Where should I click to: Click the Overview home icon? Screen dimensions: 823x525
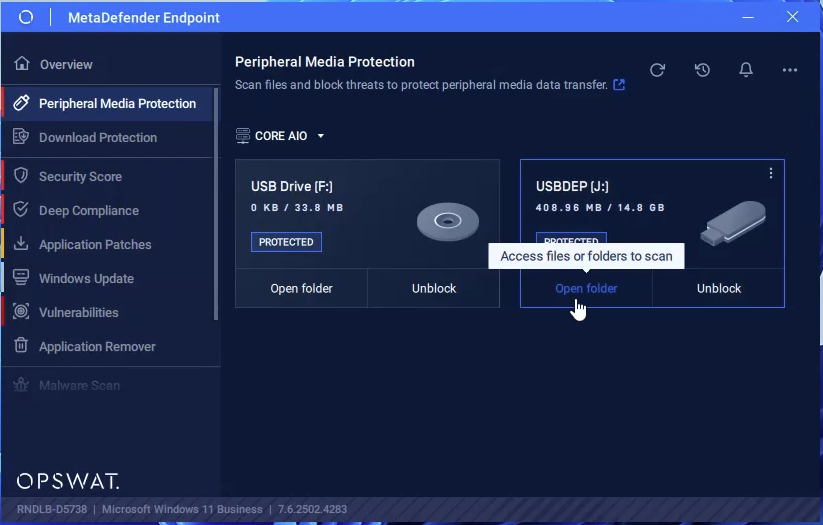coord(22,64)
